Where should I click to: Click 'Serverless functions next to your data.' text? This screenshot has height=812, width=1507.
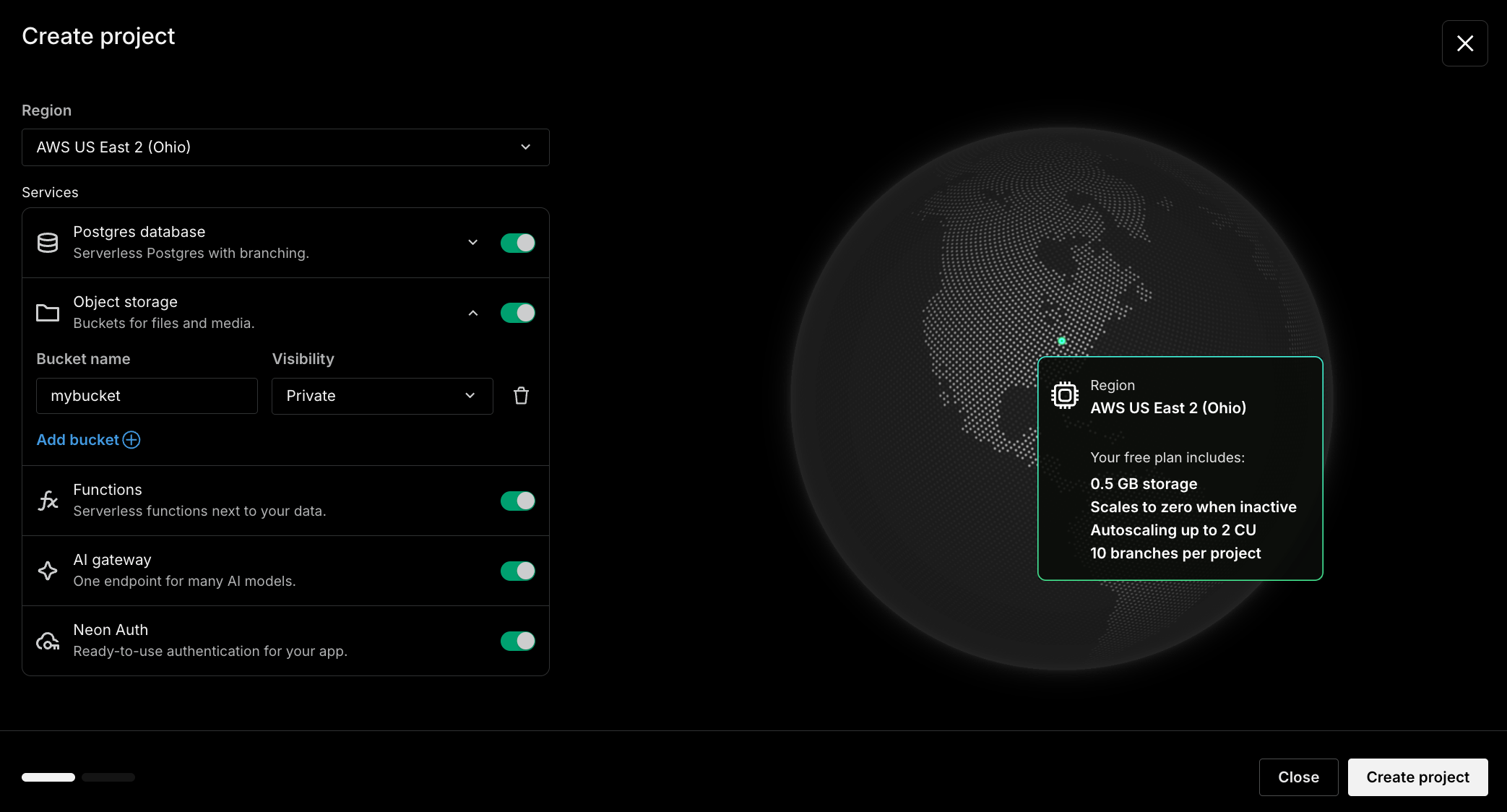coord(199,511)
